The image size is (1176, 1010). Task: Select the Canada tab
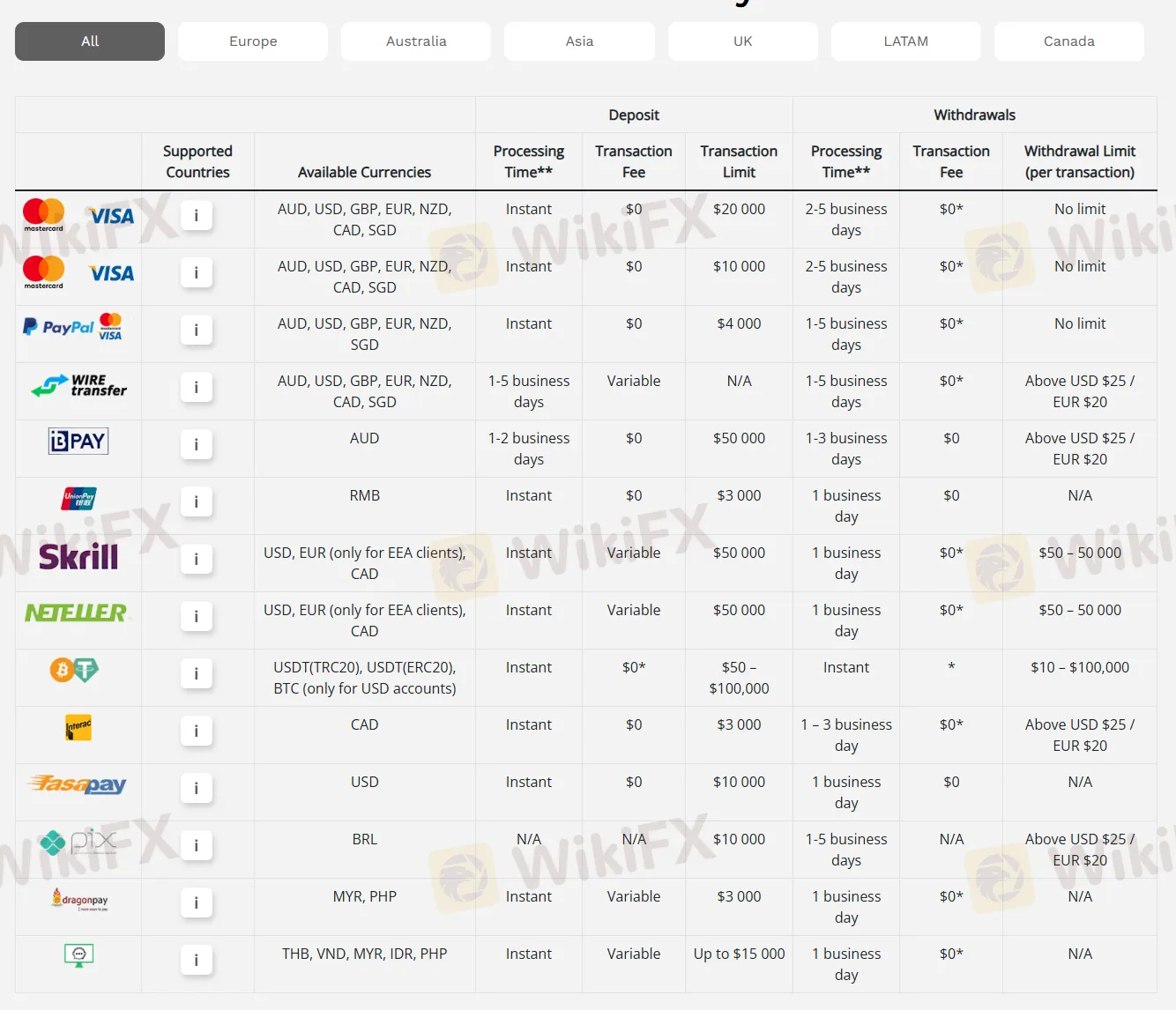tap(1069, 41)
